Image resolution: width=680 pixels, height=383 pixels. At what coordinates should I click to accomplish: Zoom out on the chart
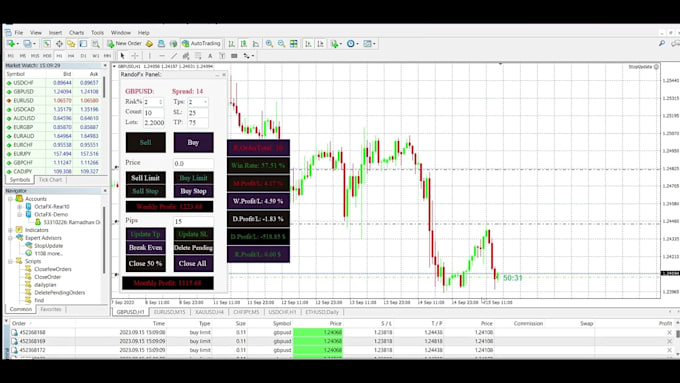281,44
